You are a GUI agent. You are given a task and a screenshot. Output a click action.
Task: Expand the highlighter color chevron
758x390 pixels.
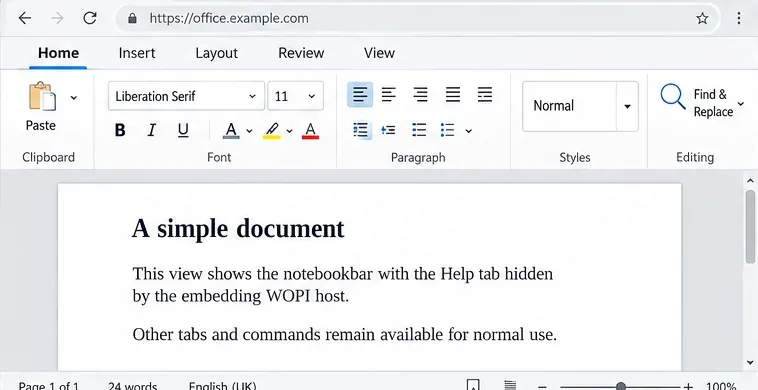(289, 130)
